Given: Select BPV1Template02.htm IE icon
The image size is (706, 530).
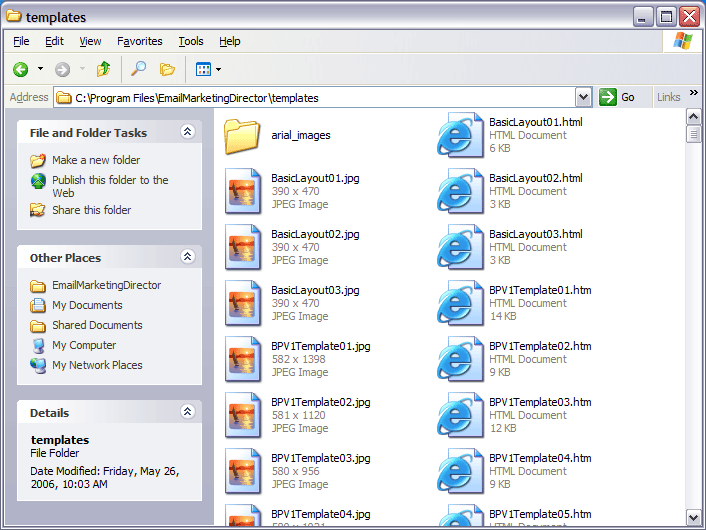Looking at the screenshot, I should coord(460,359).
